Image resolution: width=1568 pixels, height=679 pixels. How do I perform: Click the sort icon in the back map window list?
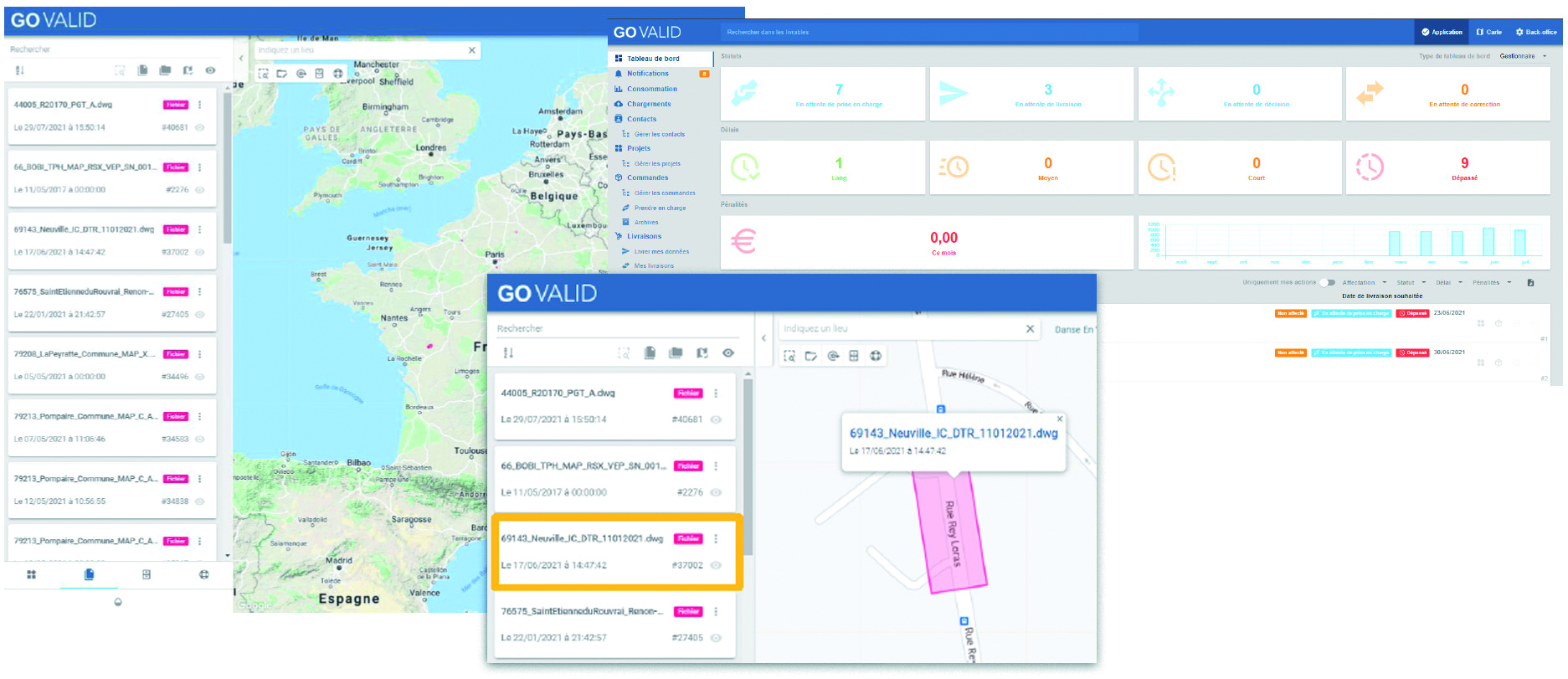19,70
